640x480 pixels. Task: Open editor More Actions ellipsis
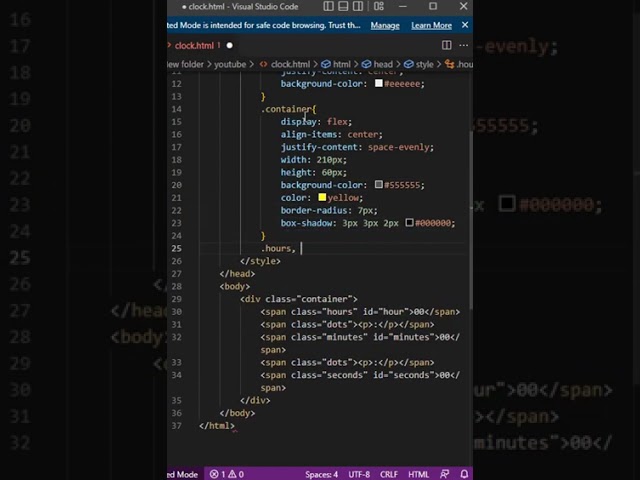(x=464, y=45)
